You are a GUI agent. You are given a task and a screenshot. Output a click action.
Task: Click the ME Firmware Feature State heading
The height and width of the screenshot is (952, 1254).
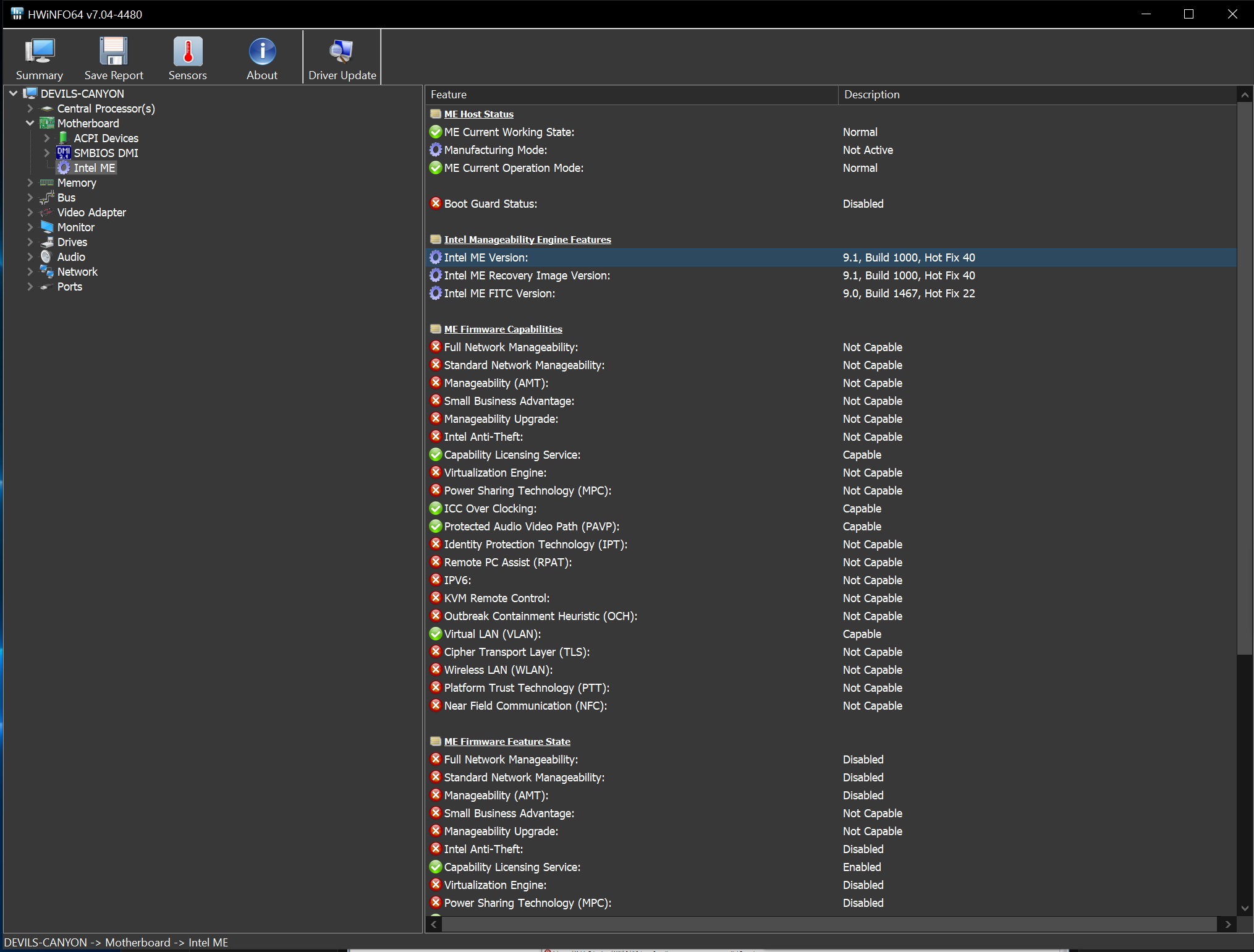tap(507, 742)
